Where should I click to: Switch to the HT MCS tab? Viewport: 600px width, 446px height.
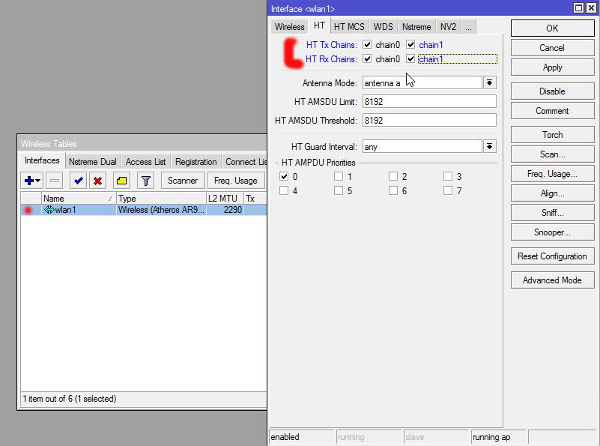[x=349, y=27]
